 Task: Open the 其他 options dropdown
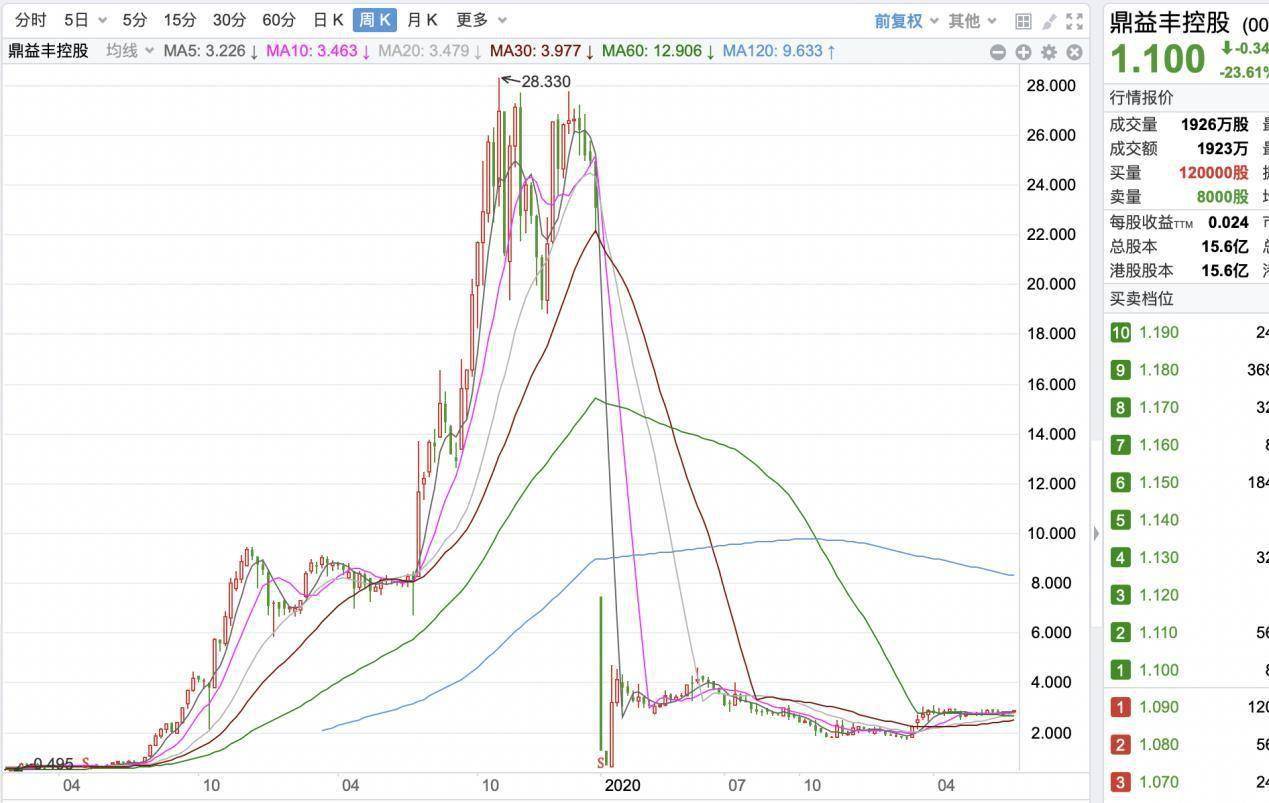(x=973, y=20)
